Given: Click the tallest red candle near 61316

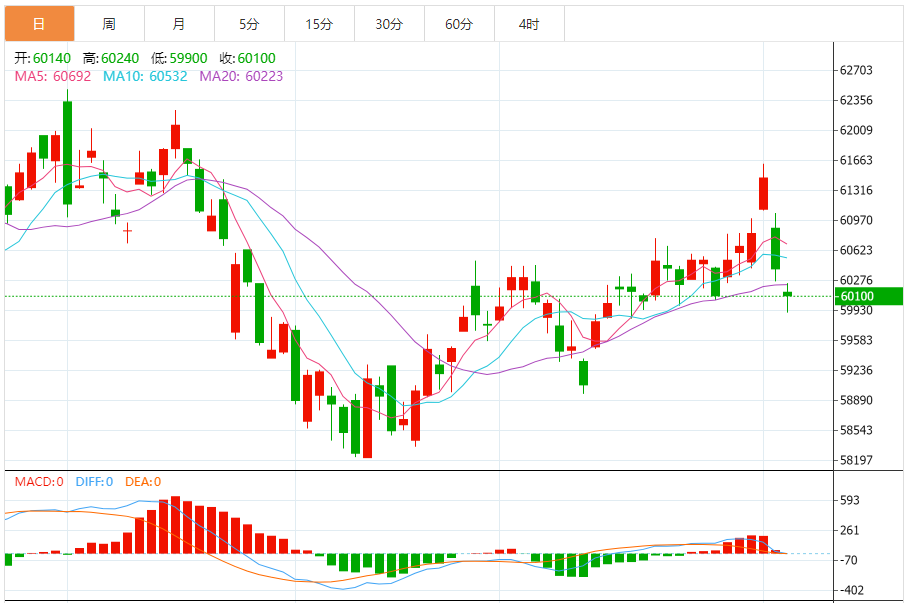Looking at the screenshot, I should point(763,193).
